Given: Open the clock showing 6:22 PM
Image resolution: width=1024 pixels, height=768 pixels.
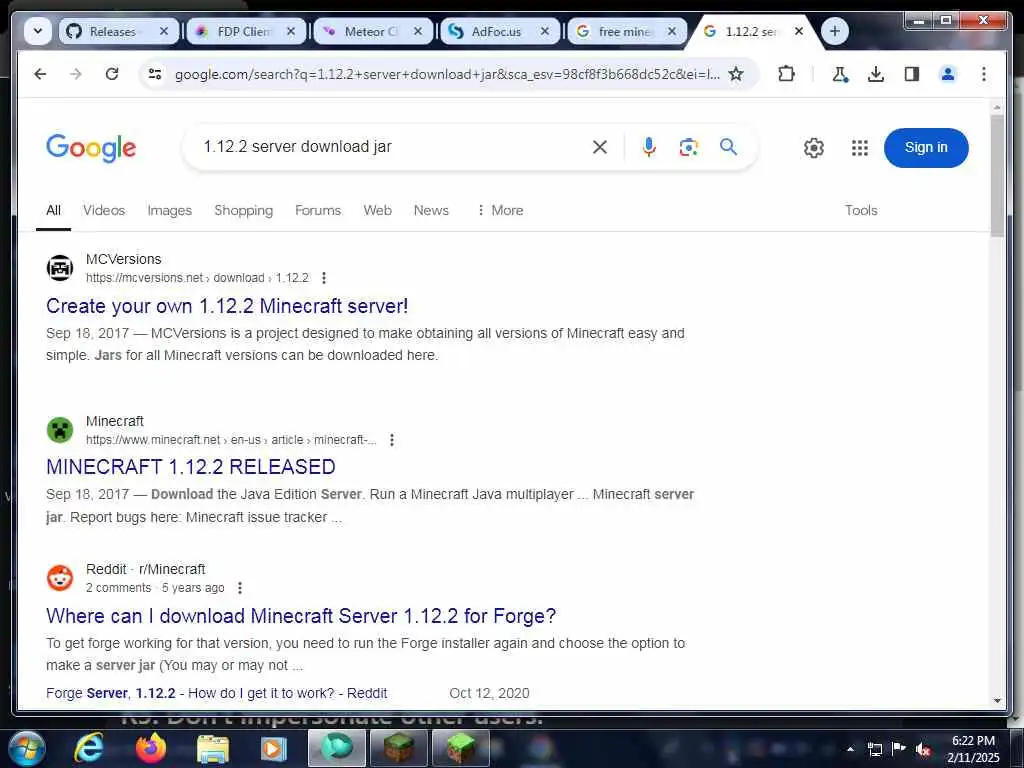Looking at the screenshot, I should (x=973, y=749).
